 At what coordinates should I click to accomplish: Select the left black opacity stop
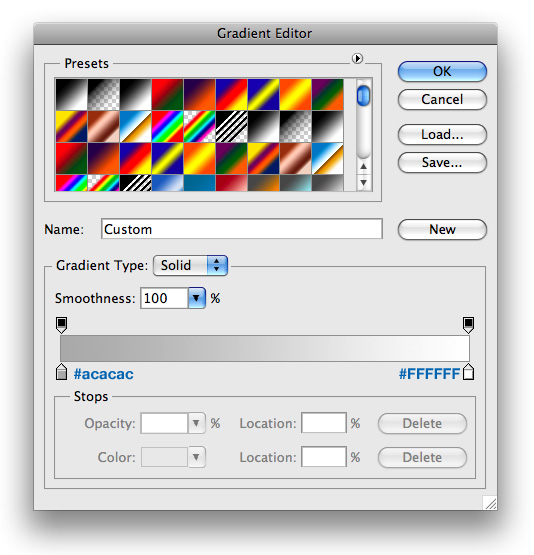point(62,325)
